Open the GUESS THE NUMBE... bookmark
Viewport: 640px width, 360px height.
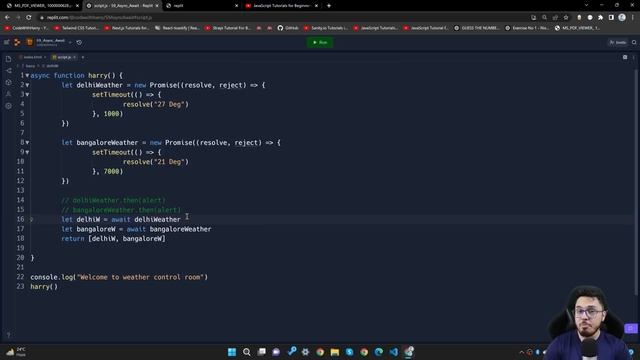pyautogui.click(x=477, y=28)
